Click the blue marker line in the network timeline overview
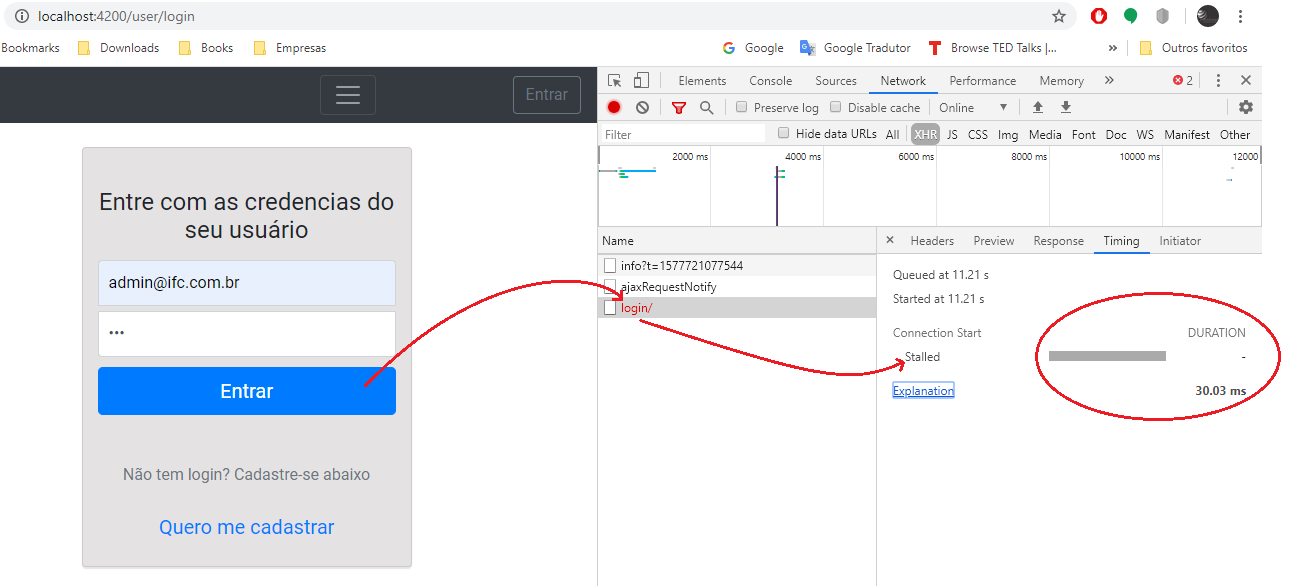Screen dimensions: 1292x588 click(776, 196)
